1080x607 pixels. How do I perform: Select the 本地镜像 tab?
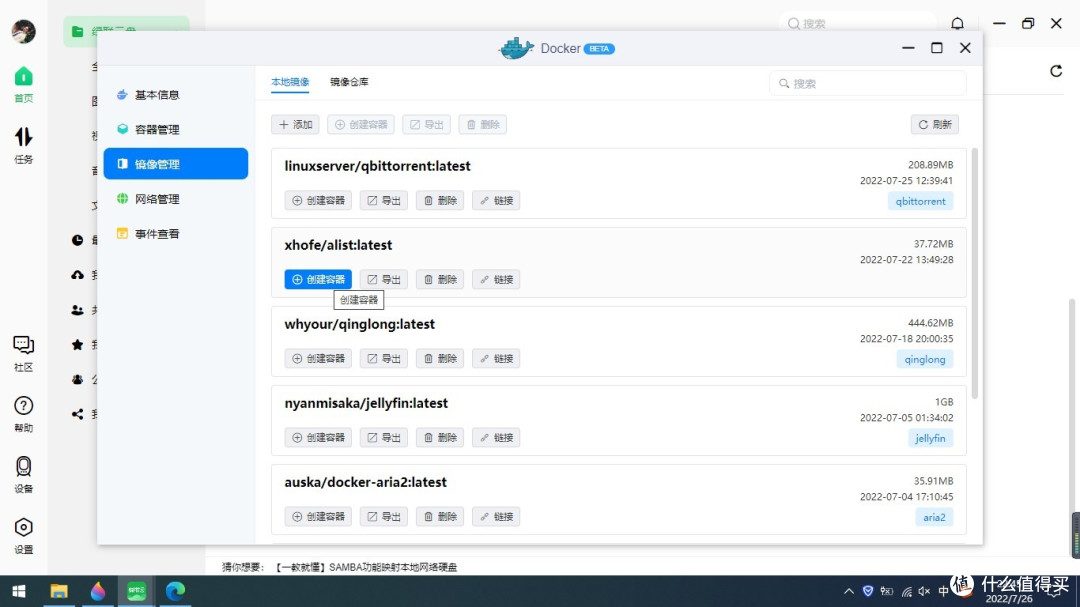(x=289, y=82)
